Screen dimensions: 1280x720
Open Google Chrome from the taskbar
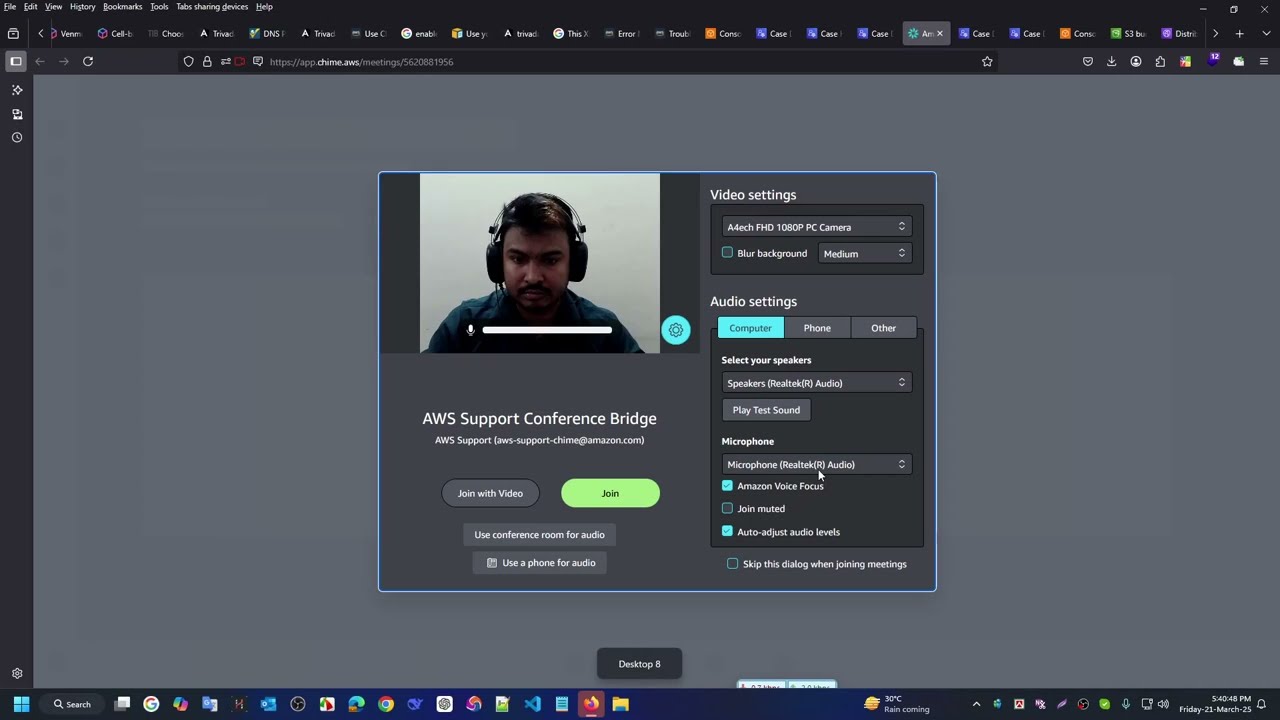[386, 704]
